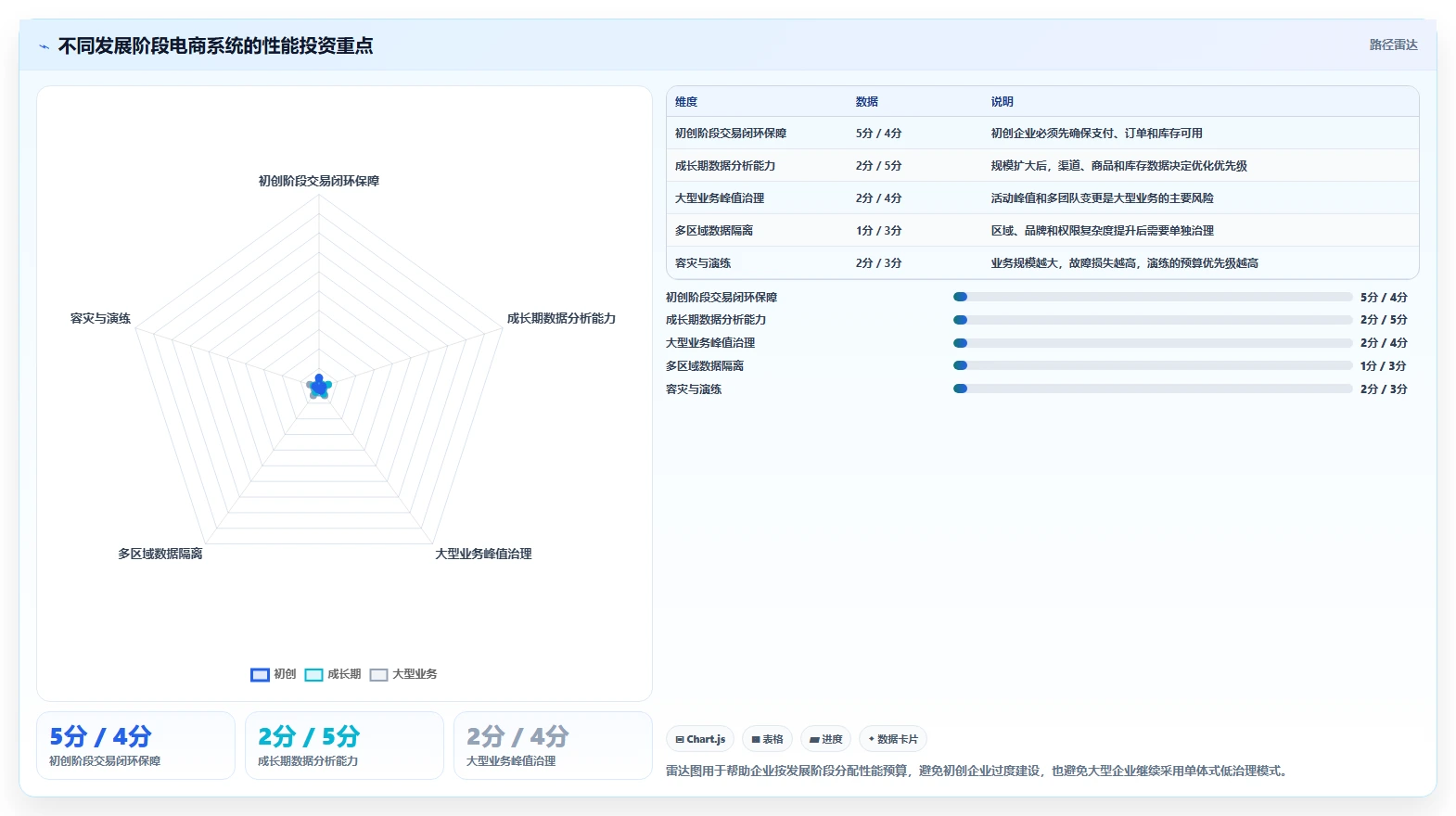Select the Chart.js tag
The width and height of the screenshot is (1456, 816).
point(700,739)
